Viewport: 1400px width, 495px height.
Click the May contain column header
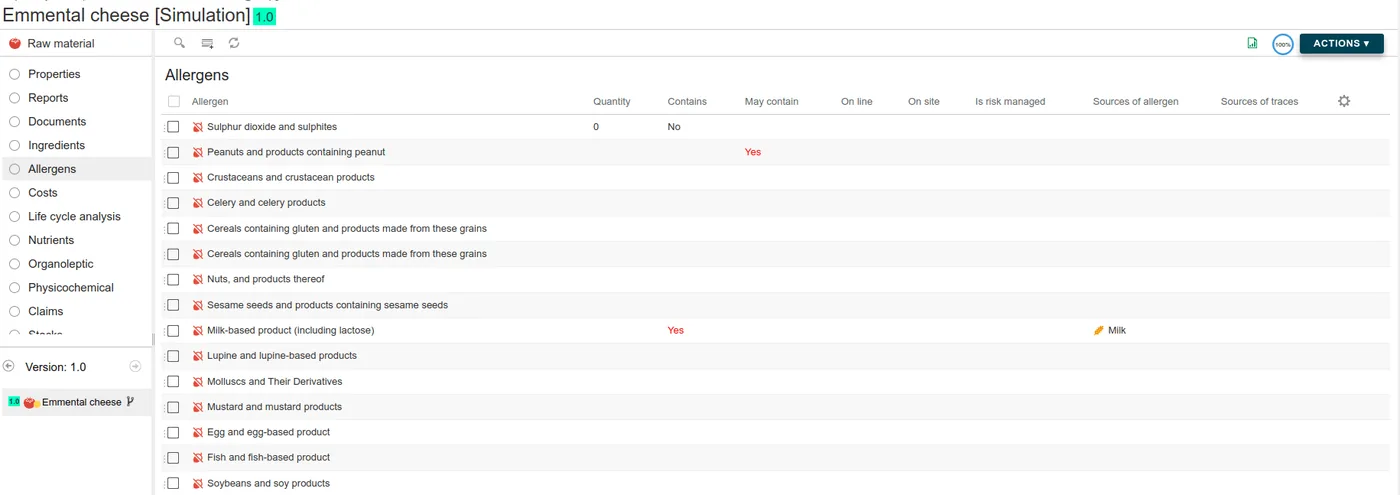click(772, 102)
